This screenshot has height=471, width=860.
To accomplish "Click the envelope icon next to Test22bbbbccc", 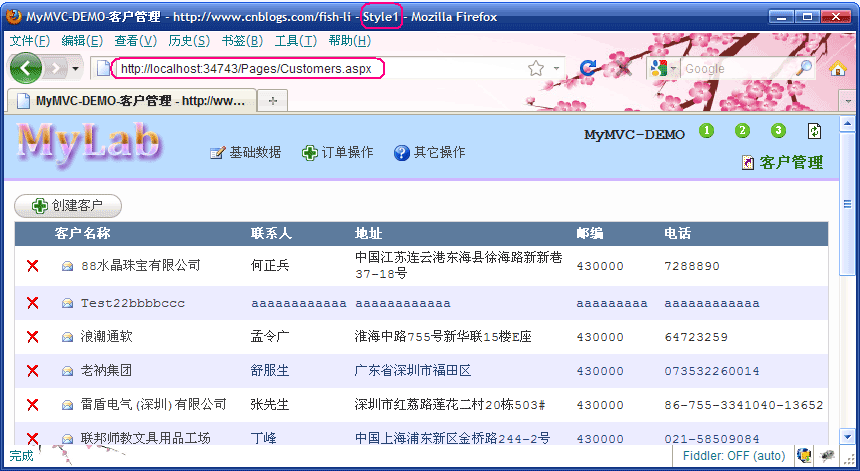I will (x=68, y=303).
